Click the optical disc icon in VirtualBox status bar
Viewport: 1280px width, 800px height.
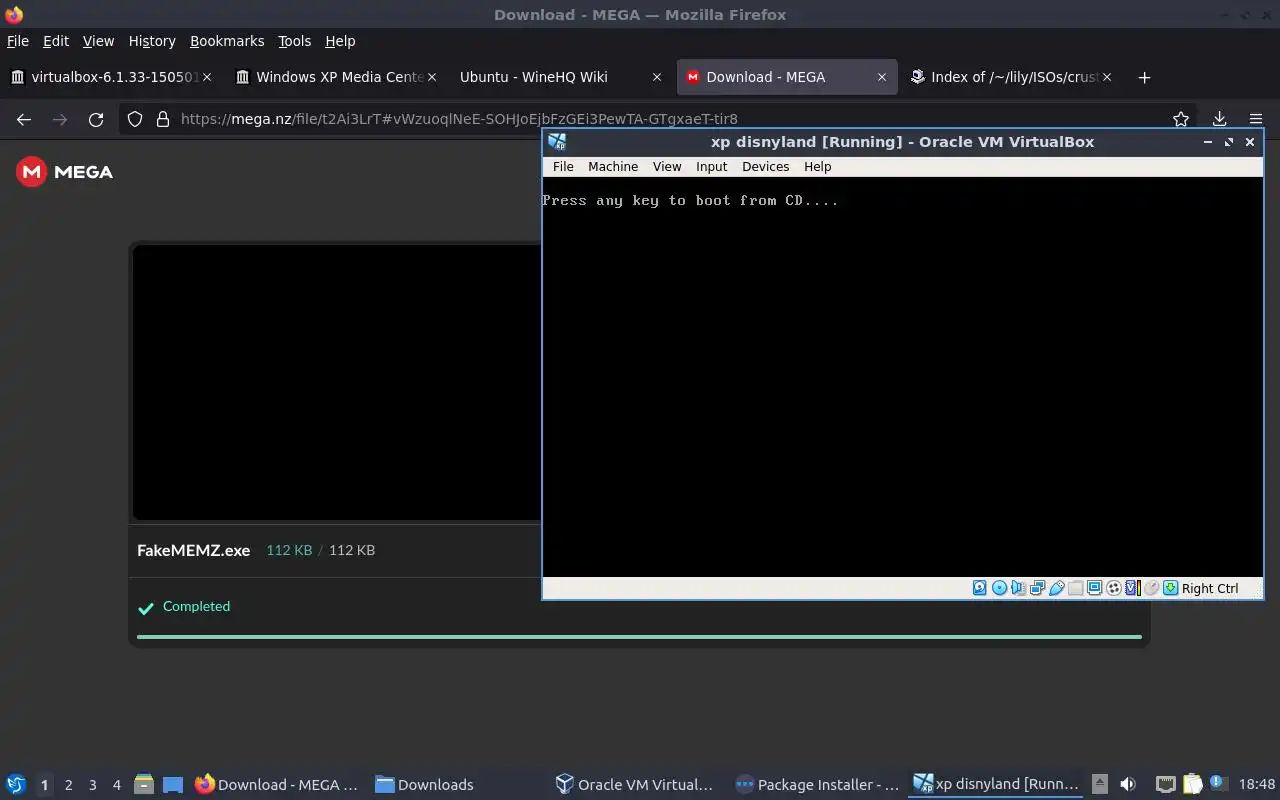999,588
